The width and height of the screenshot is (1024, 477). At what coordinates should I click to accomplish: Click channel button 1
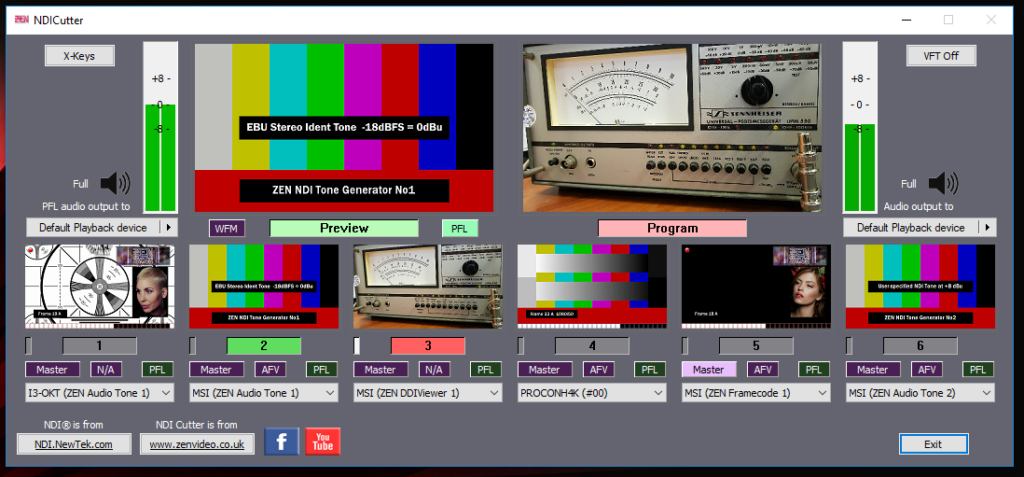pos(100,346)
